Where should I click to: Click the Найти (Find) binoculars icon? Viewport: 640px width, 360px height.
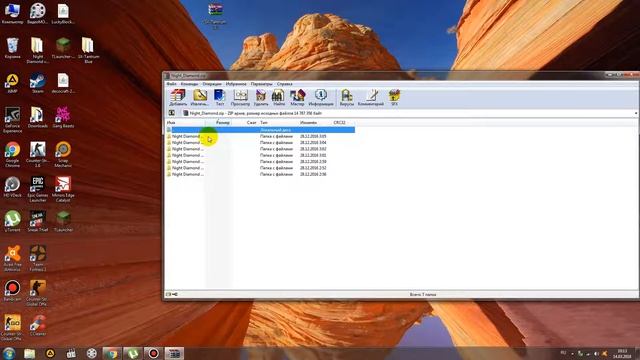[x=278, y=98]
